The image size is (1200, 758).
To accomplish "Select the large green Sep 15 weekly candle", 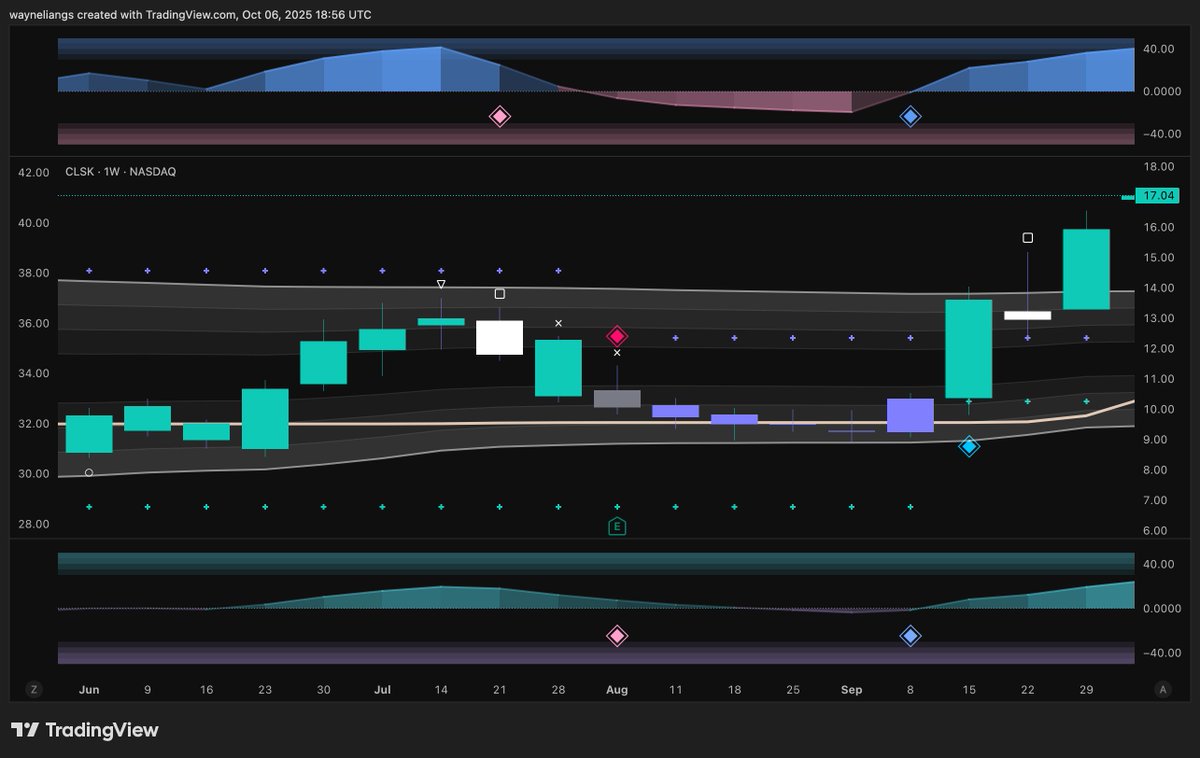I will coord(968,349).
